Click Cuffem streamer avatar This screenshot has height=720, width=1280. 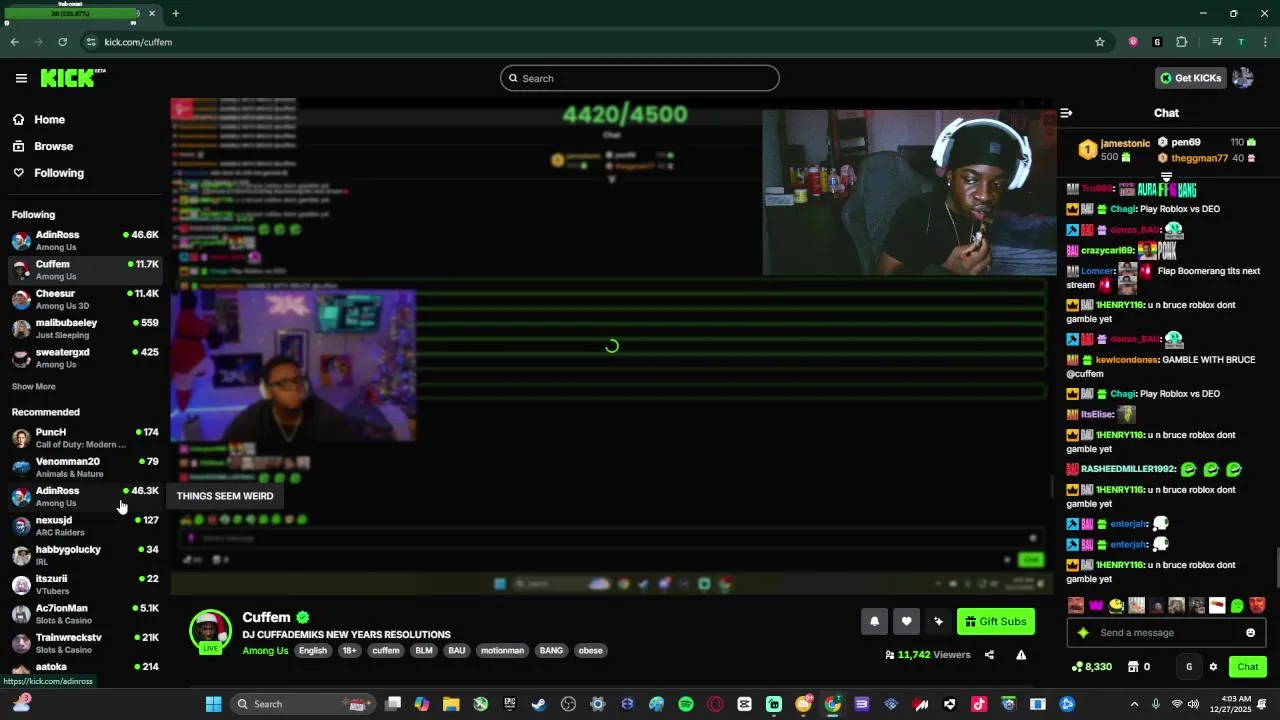(210, 631)
